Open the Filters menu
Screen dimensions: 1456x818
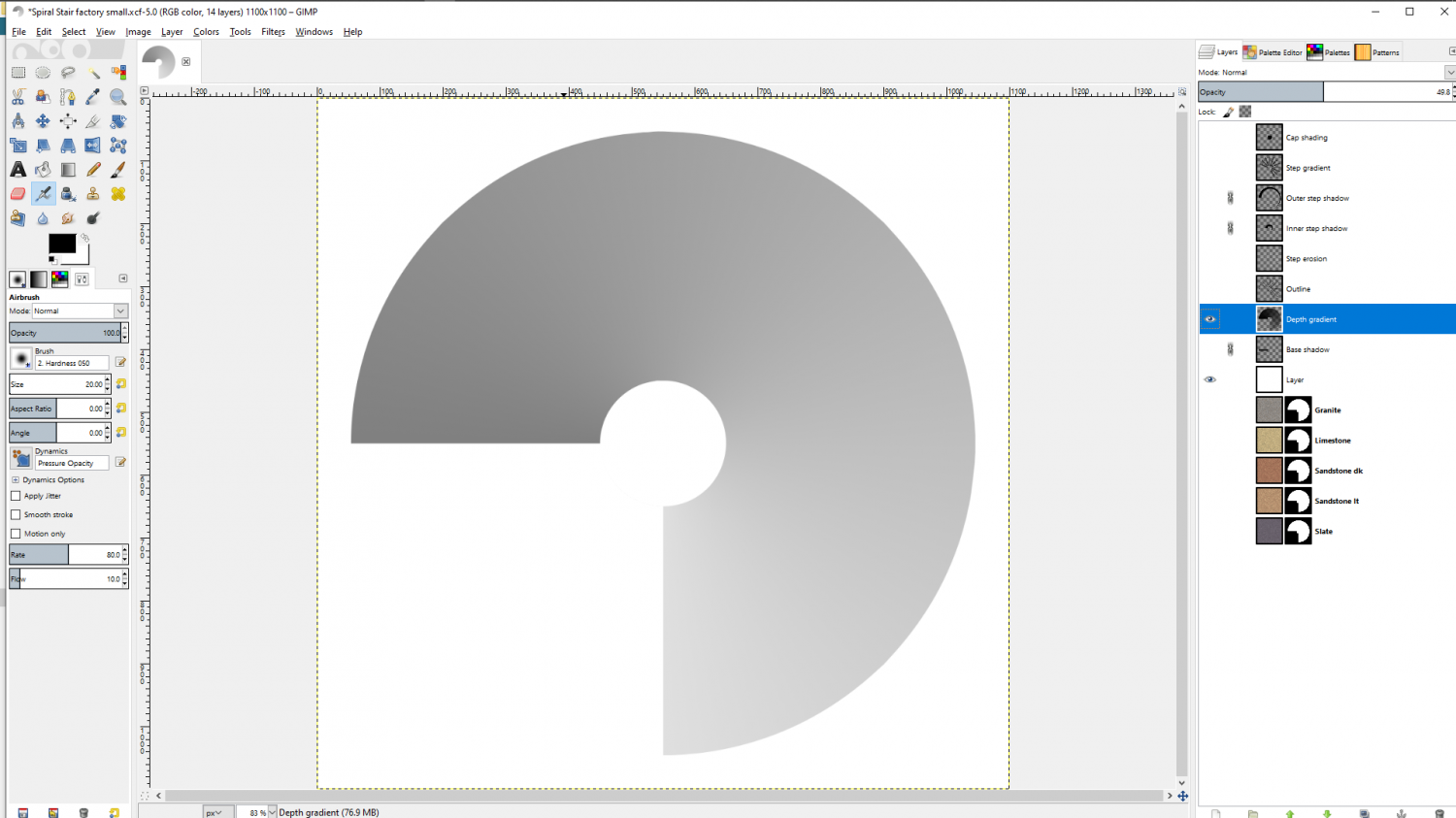point(273,32)
